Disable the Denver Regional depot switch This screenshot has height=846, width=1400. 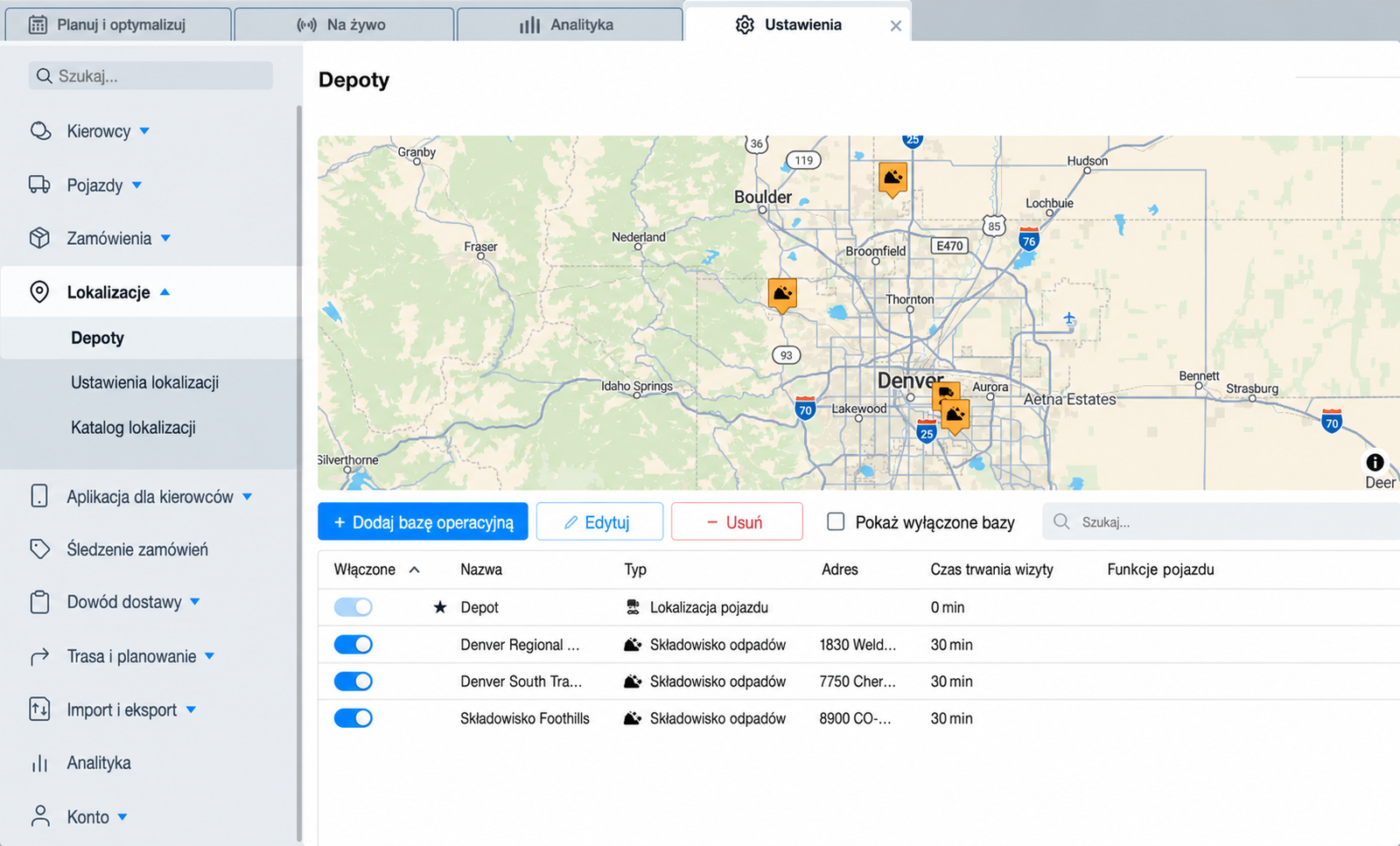click(x=353, y=645)
